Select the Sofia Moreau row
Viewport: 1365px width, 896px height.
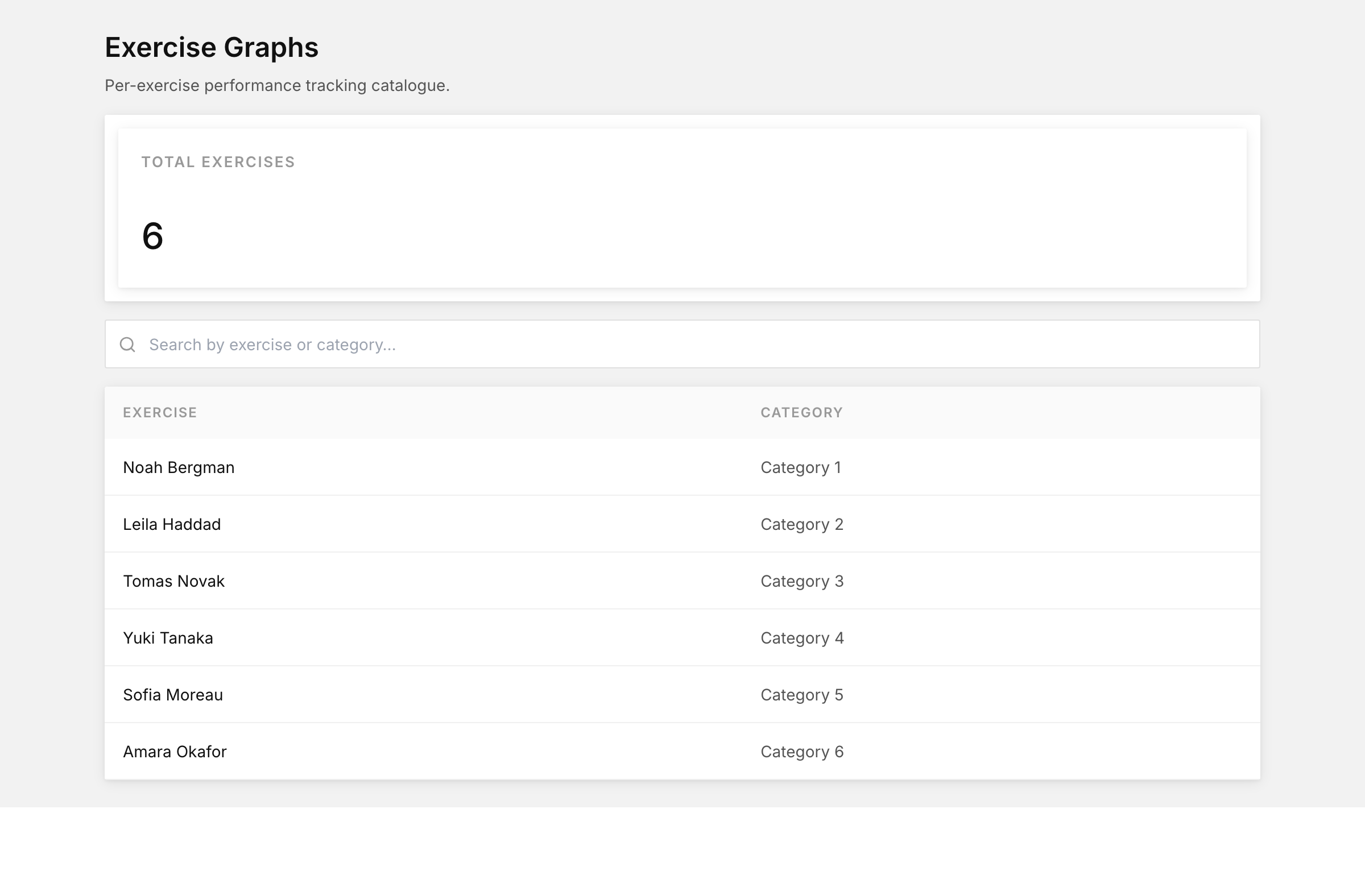[682, 694]
